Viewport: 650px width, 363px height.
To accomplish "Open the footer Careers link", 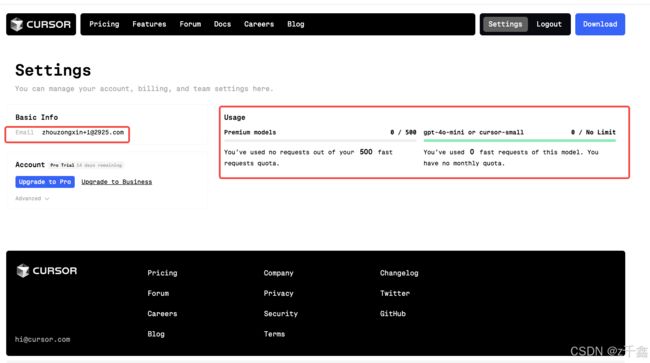I will (162, 314).
